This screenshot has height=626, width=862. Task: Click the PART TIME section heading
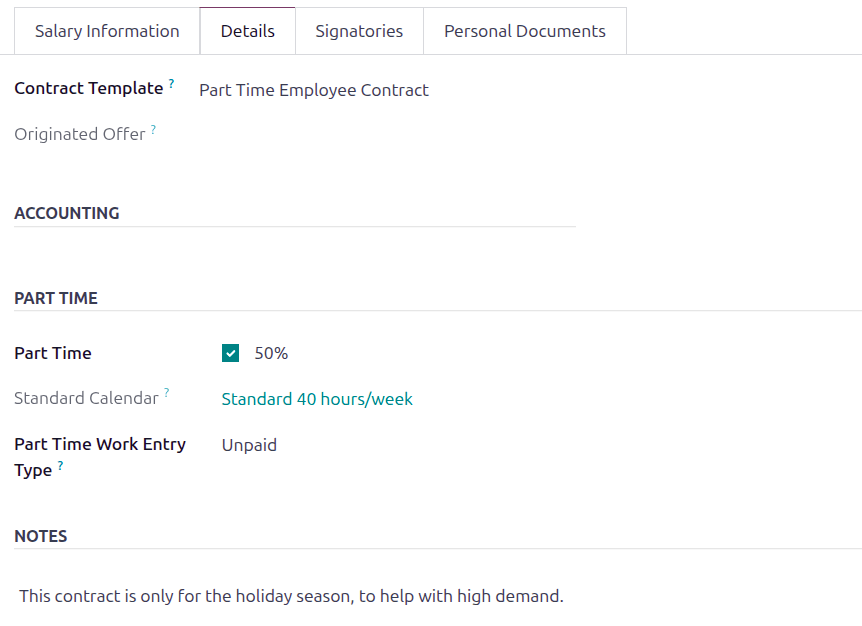click(x=56, y=298)
